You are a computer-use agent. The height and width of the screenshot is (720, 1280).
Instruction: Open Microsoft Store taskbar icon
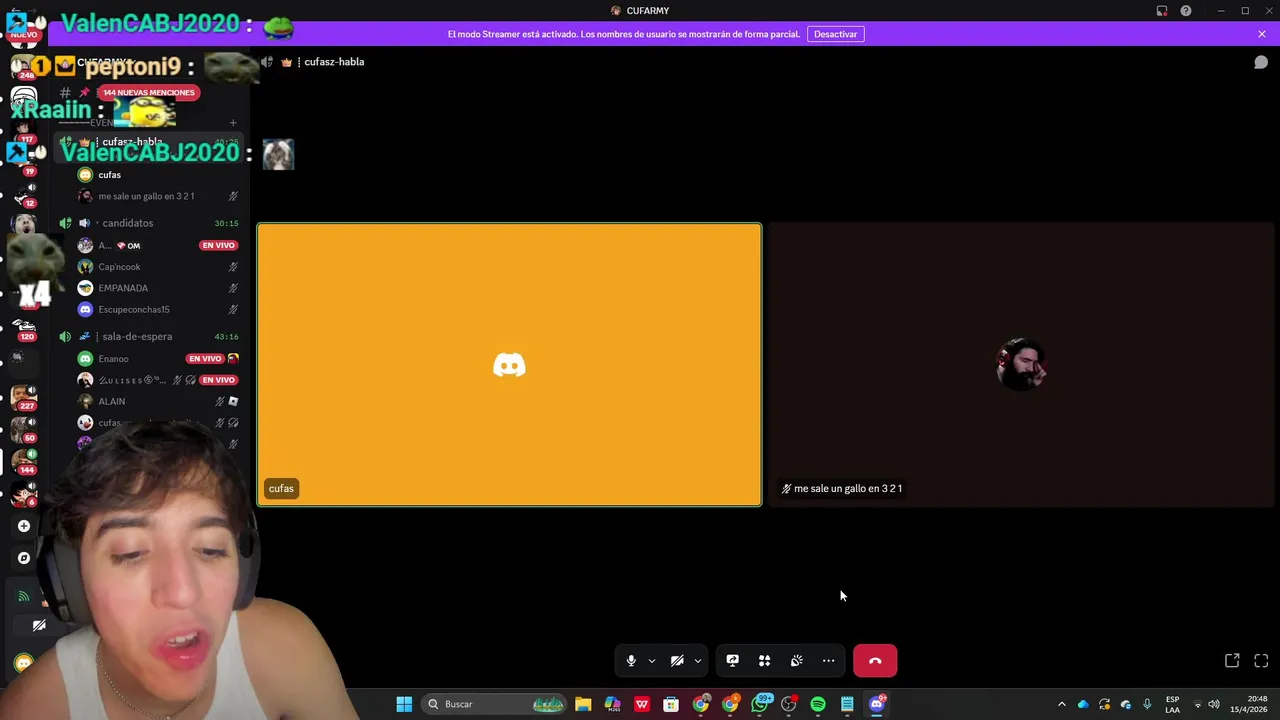pos(671,704)
